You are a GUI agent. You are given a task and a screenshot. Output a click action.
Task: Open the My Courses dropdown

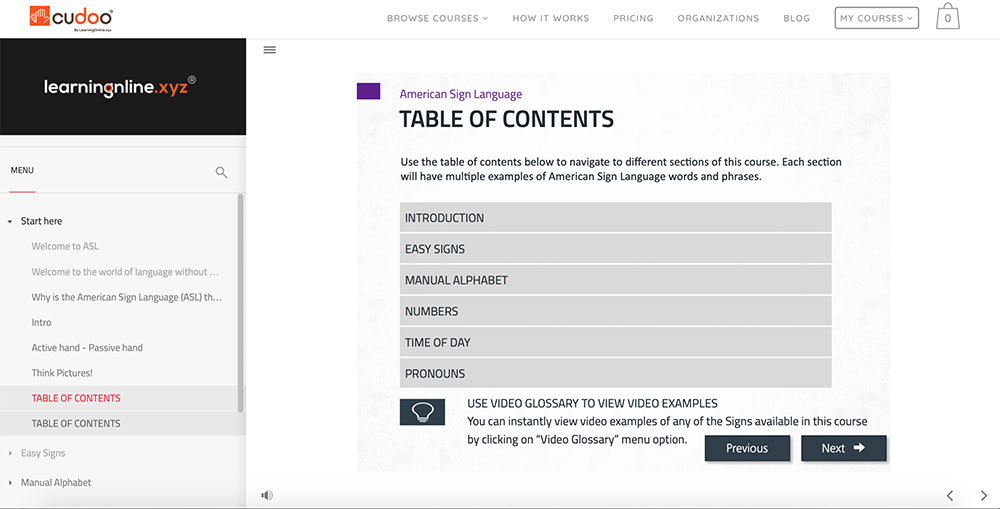coord(876,18)
